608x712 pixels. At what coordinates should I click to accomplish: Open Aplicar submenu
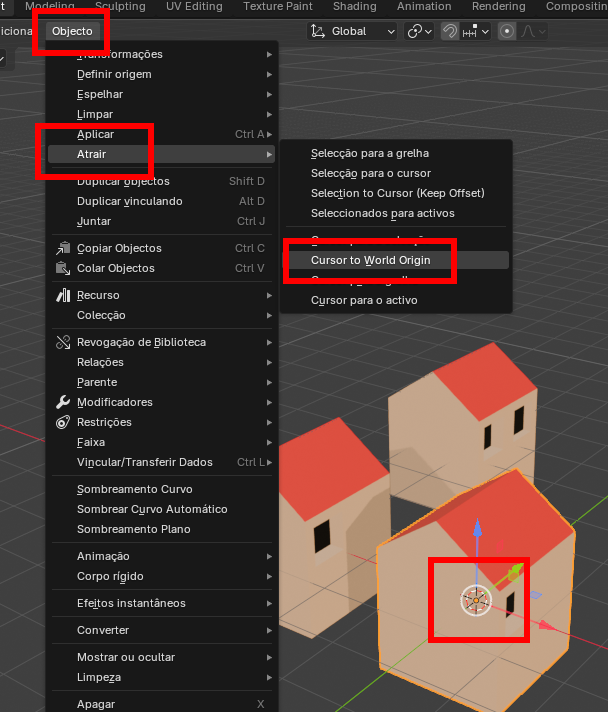pyautogui.click(x=161, y=134)
